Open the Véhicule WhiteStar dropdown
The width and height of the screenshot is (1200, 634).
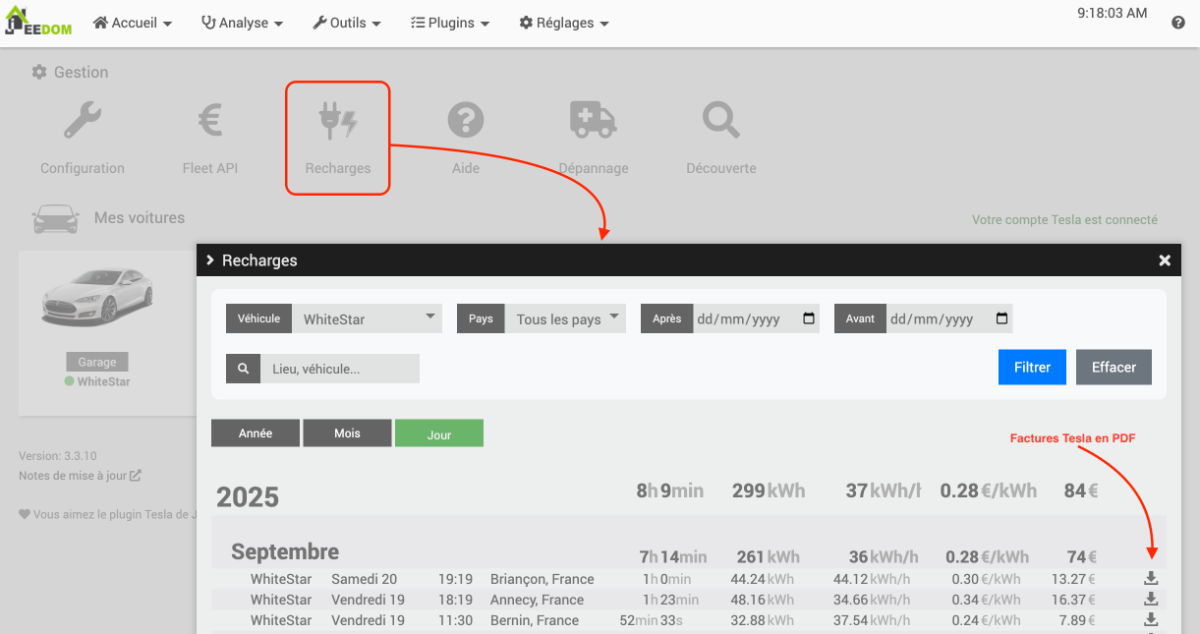[368, 319]
